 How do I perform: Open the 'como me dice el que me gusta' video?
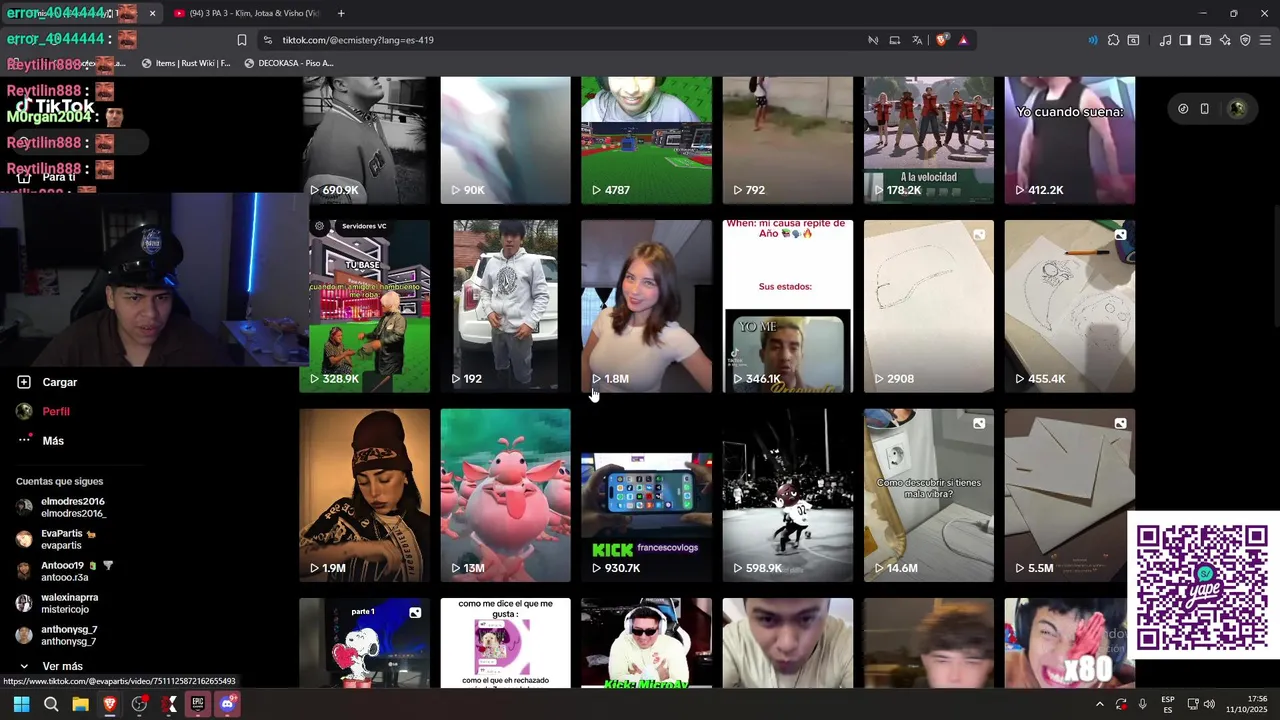point(505,643)
